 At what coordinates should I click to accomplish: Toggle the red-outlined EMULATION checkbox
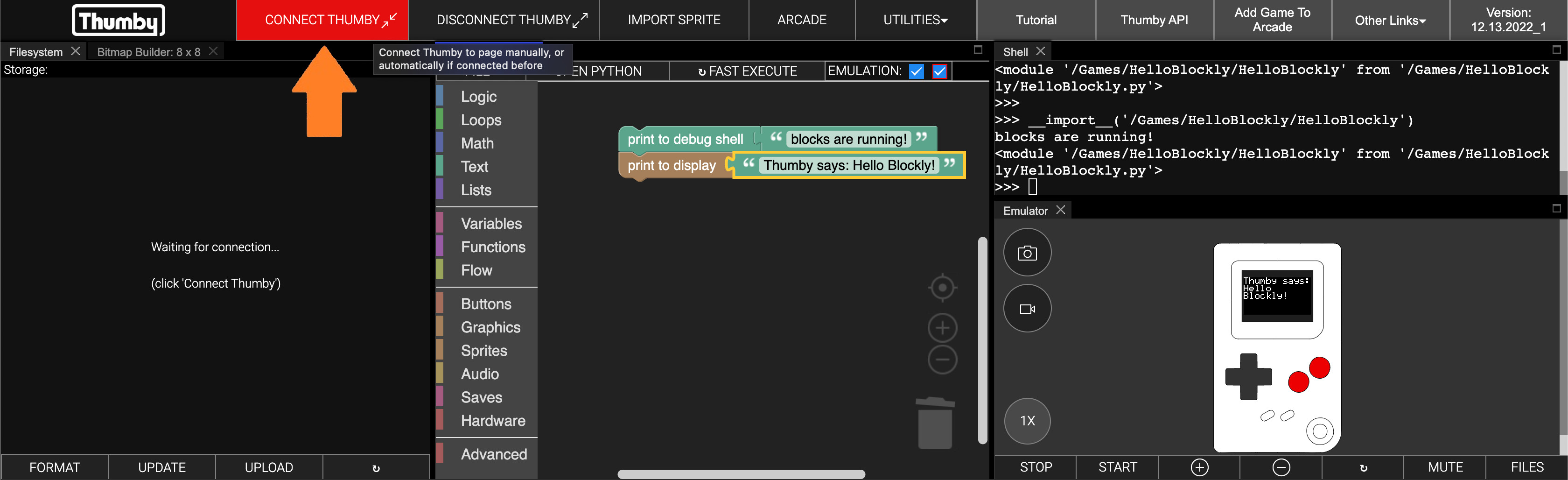(x=939, y=71)
